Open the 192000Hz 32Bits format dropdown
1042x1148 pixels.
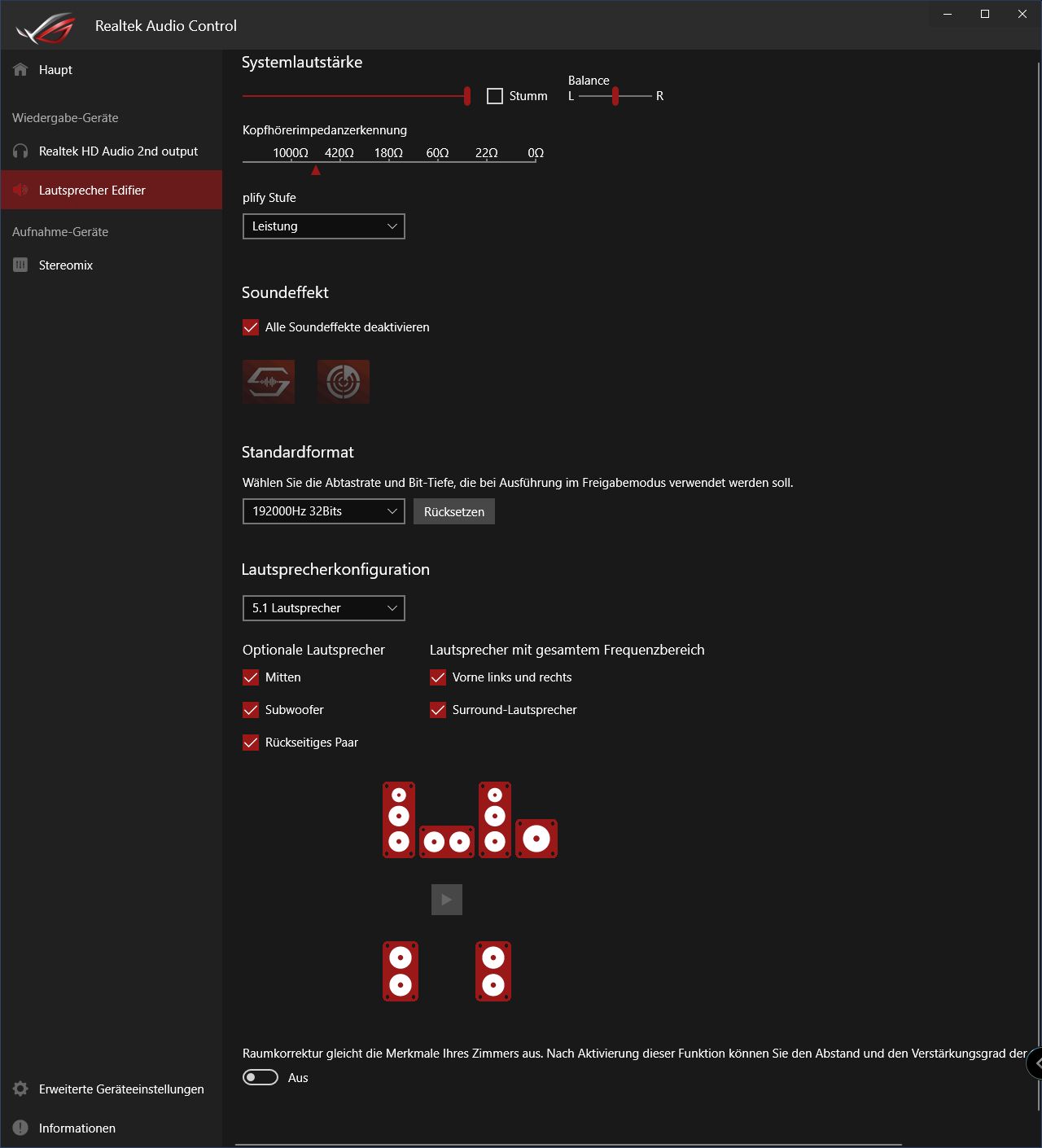[324, 511]
